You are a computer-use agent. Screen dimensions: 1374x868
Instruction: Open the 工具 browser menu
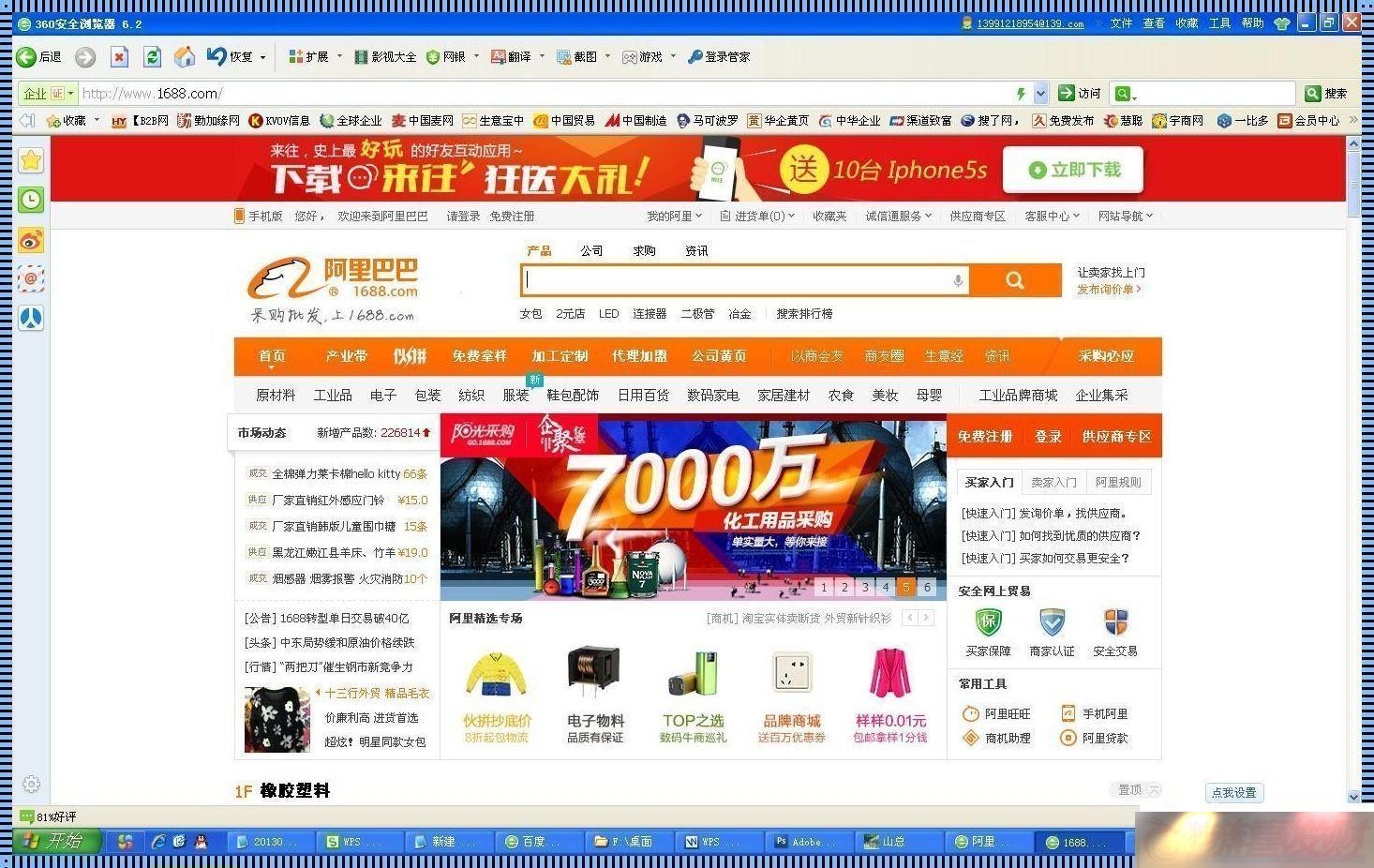(1219, 23)
